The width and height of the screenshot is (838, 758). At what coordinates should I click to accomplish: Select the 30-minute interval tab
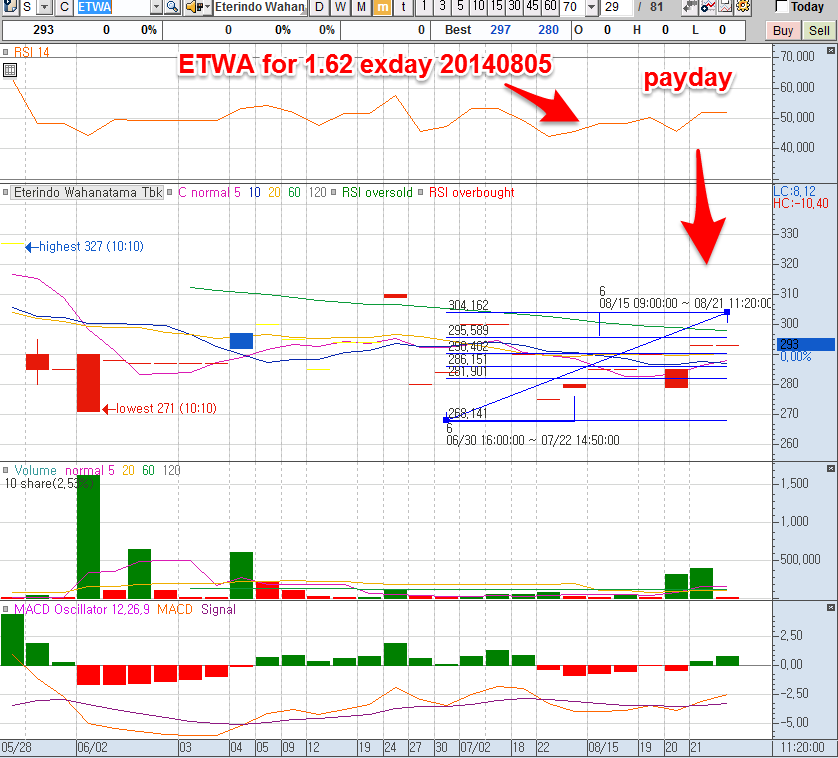pos(515,7)
